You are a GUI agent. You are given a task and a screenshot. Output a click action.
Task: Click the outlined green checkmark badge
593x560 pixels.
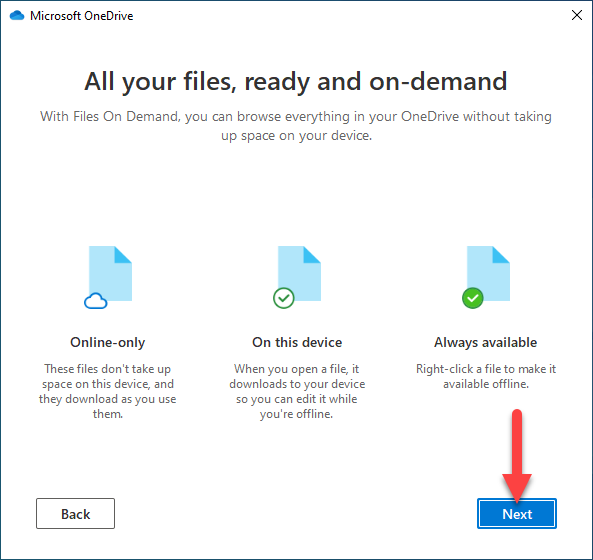click(x=284, y=298)
